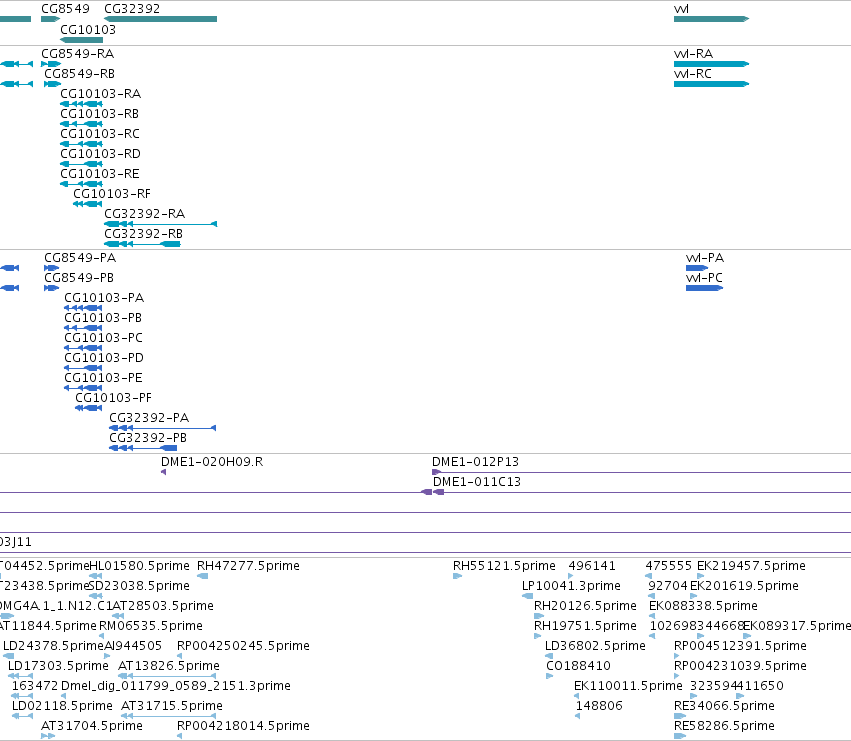Click the RP004250245.5prime EST label
This screenshot has height=741, width=851.
coord(243,646)
